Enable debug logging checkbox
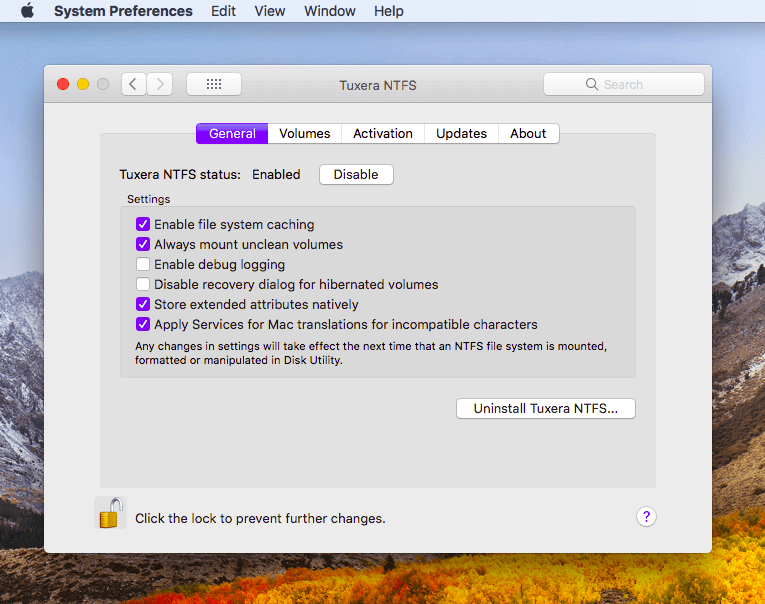The image size is (765, 604). 143,265
